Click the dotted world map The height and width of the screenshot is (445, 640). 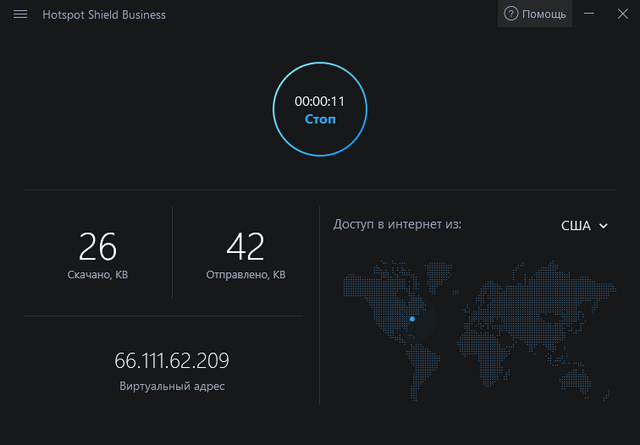pos(500,320)
